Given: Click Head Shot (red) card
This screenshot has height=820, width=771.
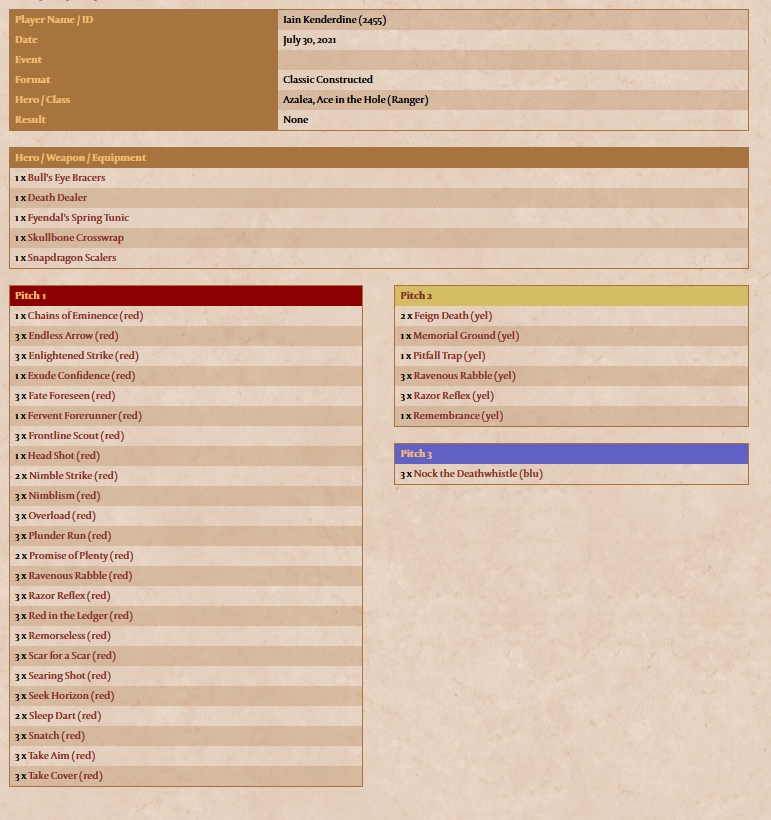Looking at the screenshot, I should click(x=64, y=455).
